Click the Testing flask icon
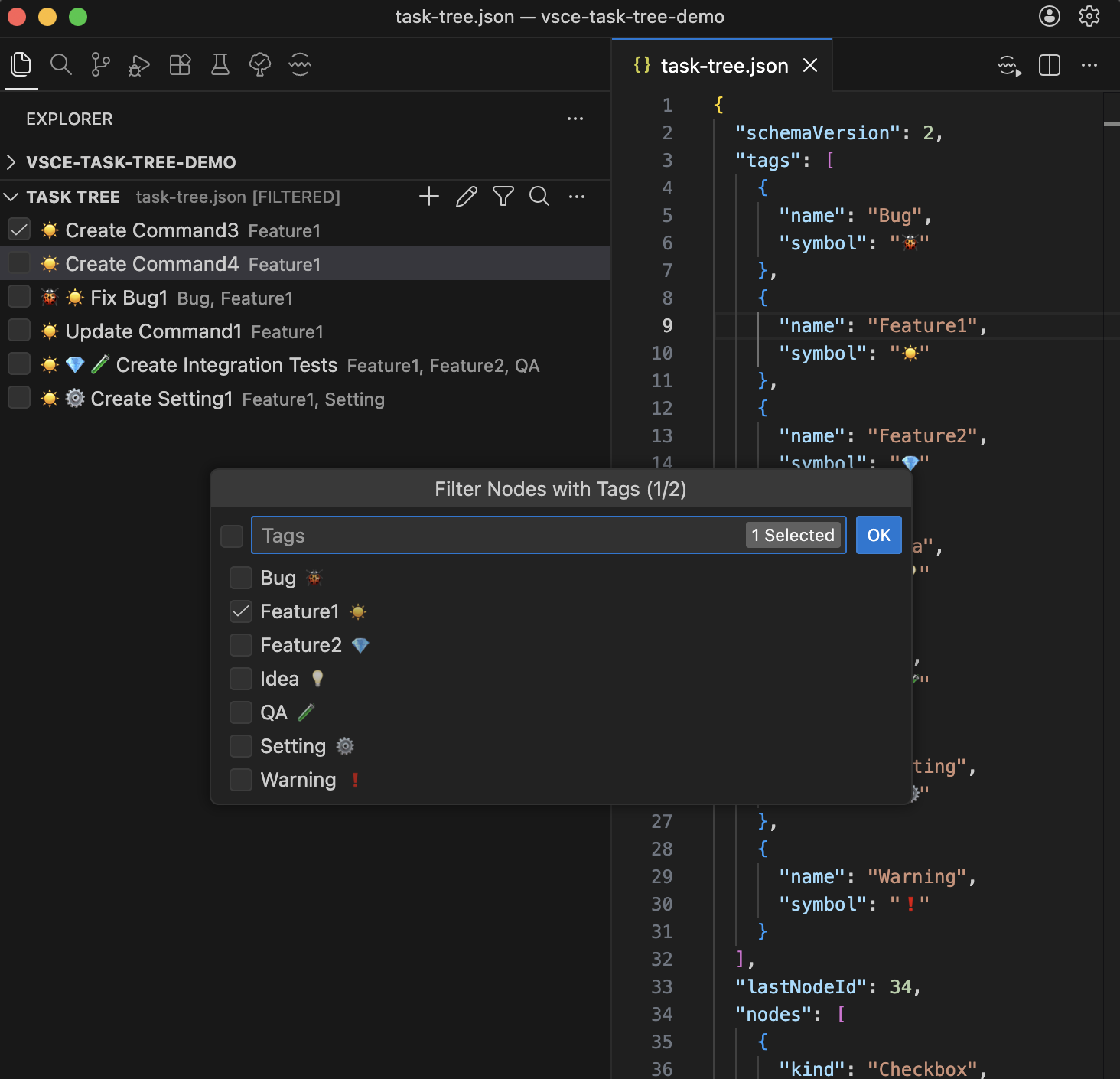The image size is (1120, 1079). pyautogui.click(x=220, y=64)
